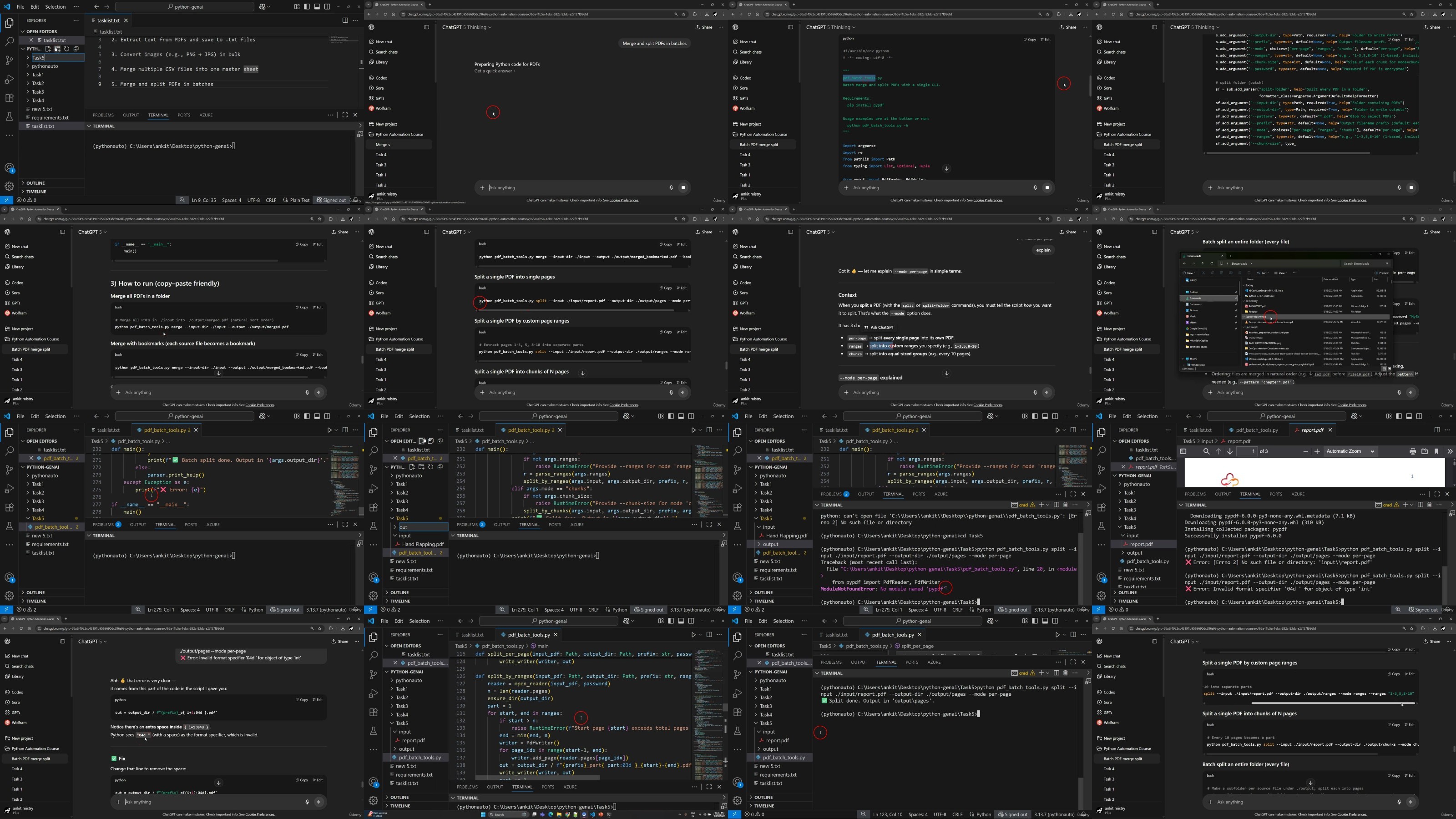Click the bookmark icon in PDF viewer toolbar
Viewport: 1456px width, 819px height.
click(x=1436, y=451)
